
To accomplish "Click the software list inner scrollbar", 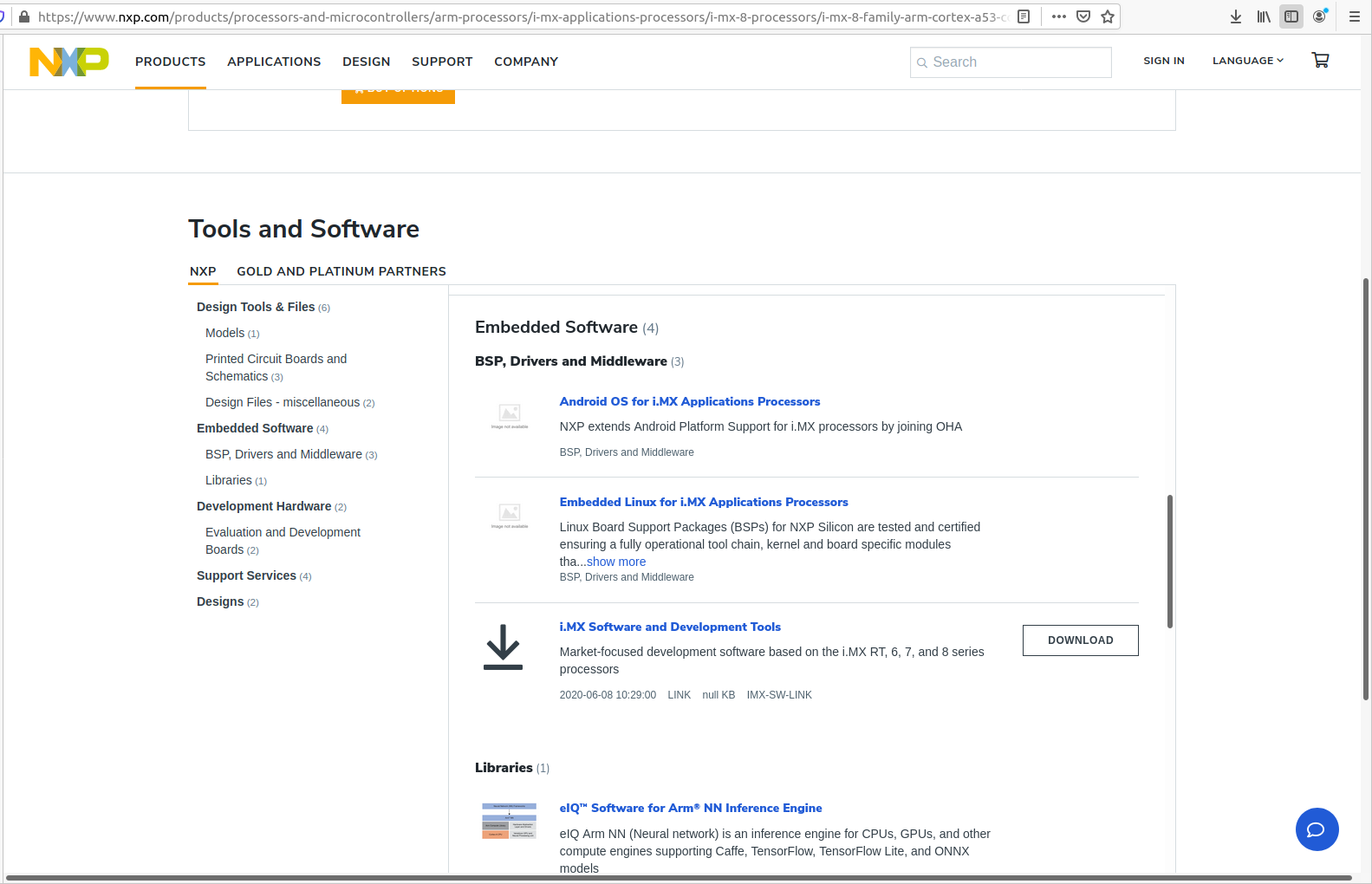I will pos(1170,562).
